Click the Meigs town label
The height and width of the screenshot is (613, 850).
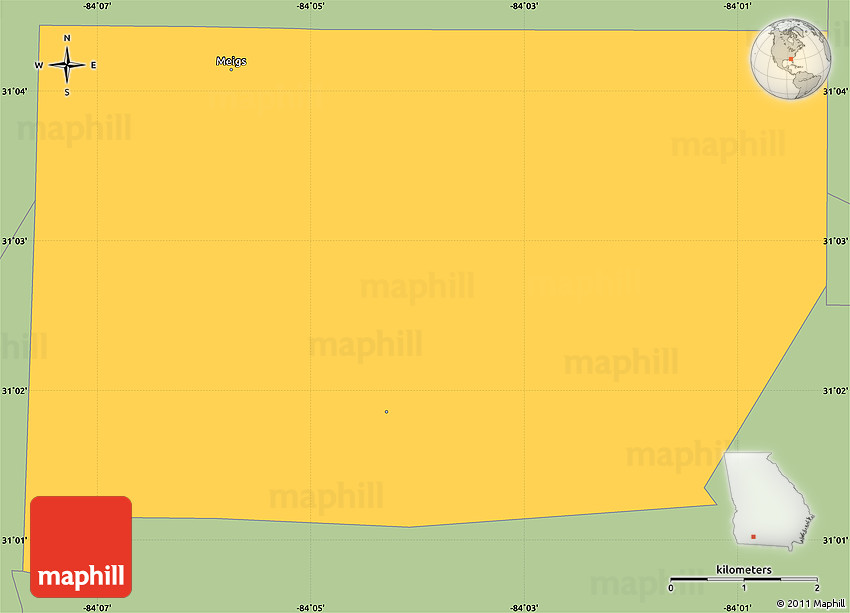231,61
